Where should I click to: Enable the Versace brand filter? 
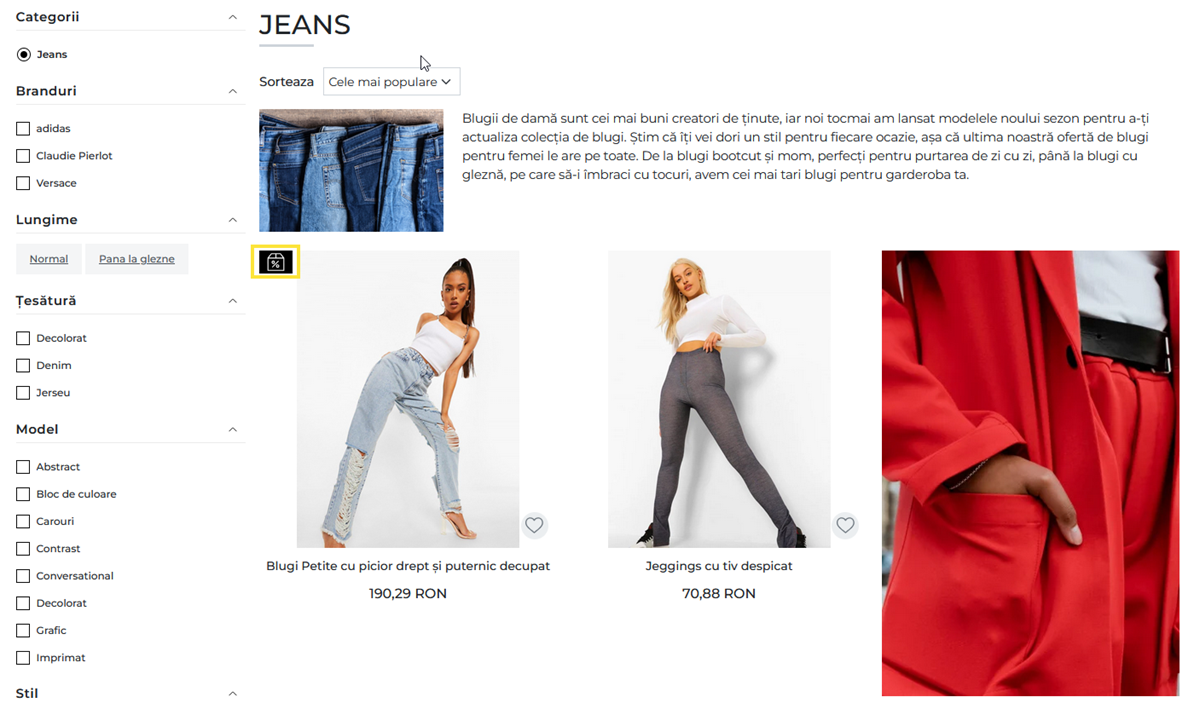pyautogui.click(x=23, y=184)
